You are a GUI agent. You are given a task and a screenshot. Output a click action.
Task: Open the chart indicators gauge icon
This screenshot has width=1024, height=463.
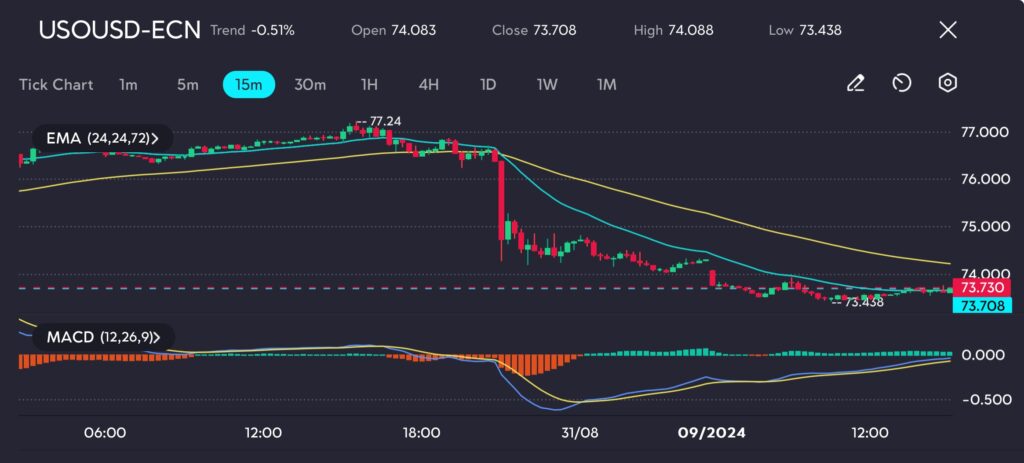point(901,84)
